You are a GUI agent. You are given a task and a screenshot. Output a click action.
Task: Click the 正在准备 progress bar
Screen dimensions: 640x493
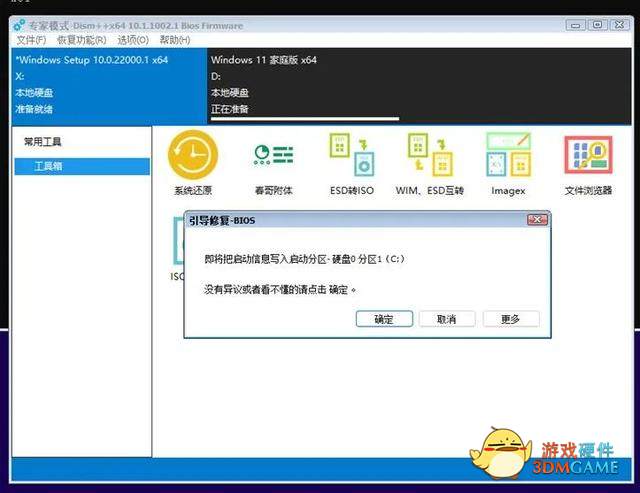305,119
